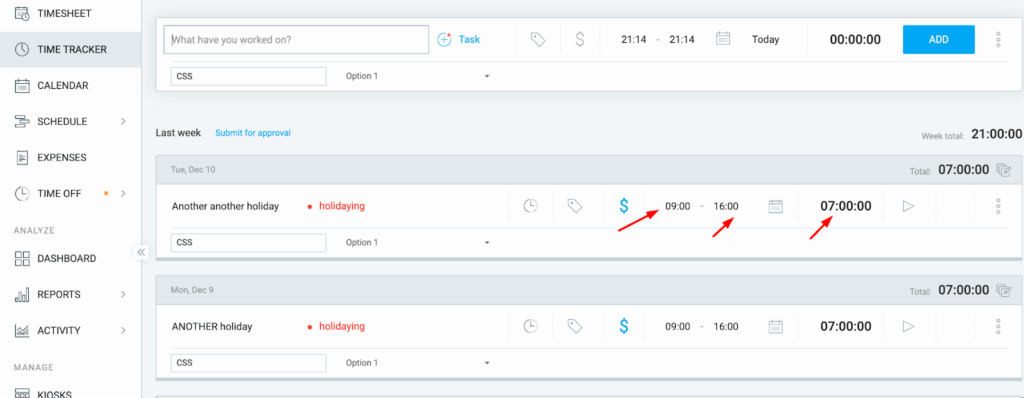Screen dimensions: 1024x398
Task: Toggle billable dollar sign in new entry bar
Action: pyautogui.click(x=579, y=39)
